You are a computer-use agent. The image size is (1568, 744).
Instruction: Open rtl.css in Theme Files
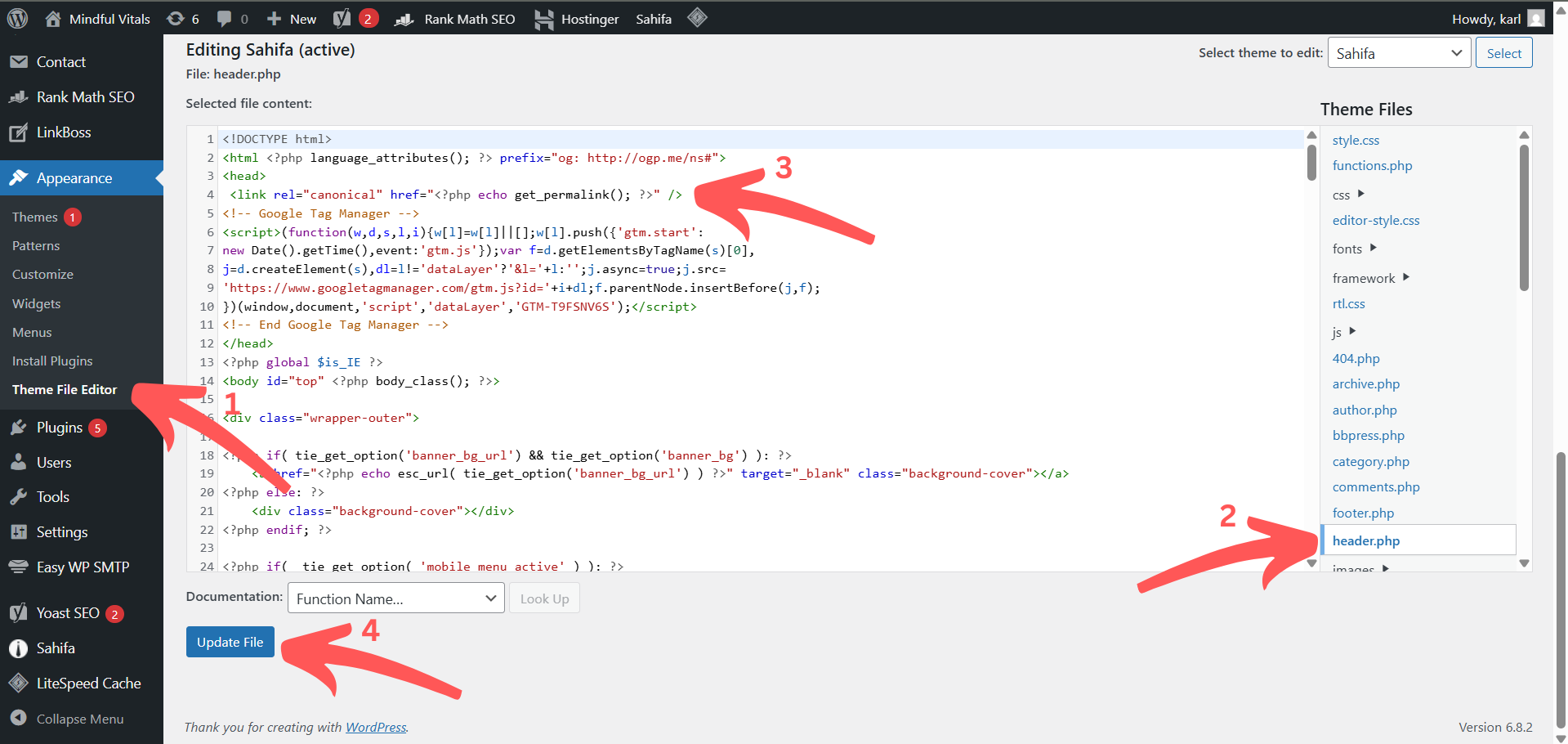1348,303
